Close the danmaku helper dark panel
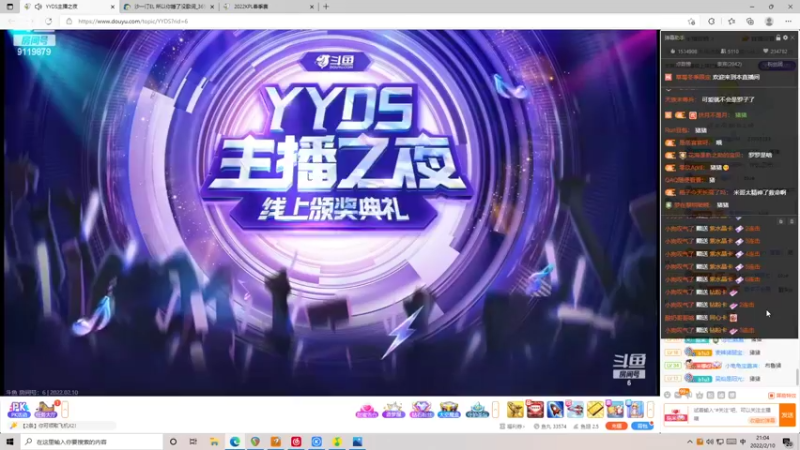The height and width of the screenshot is (450, 800). 792,38
